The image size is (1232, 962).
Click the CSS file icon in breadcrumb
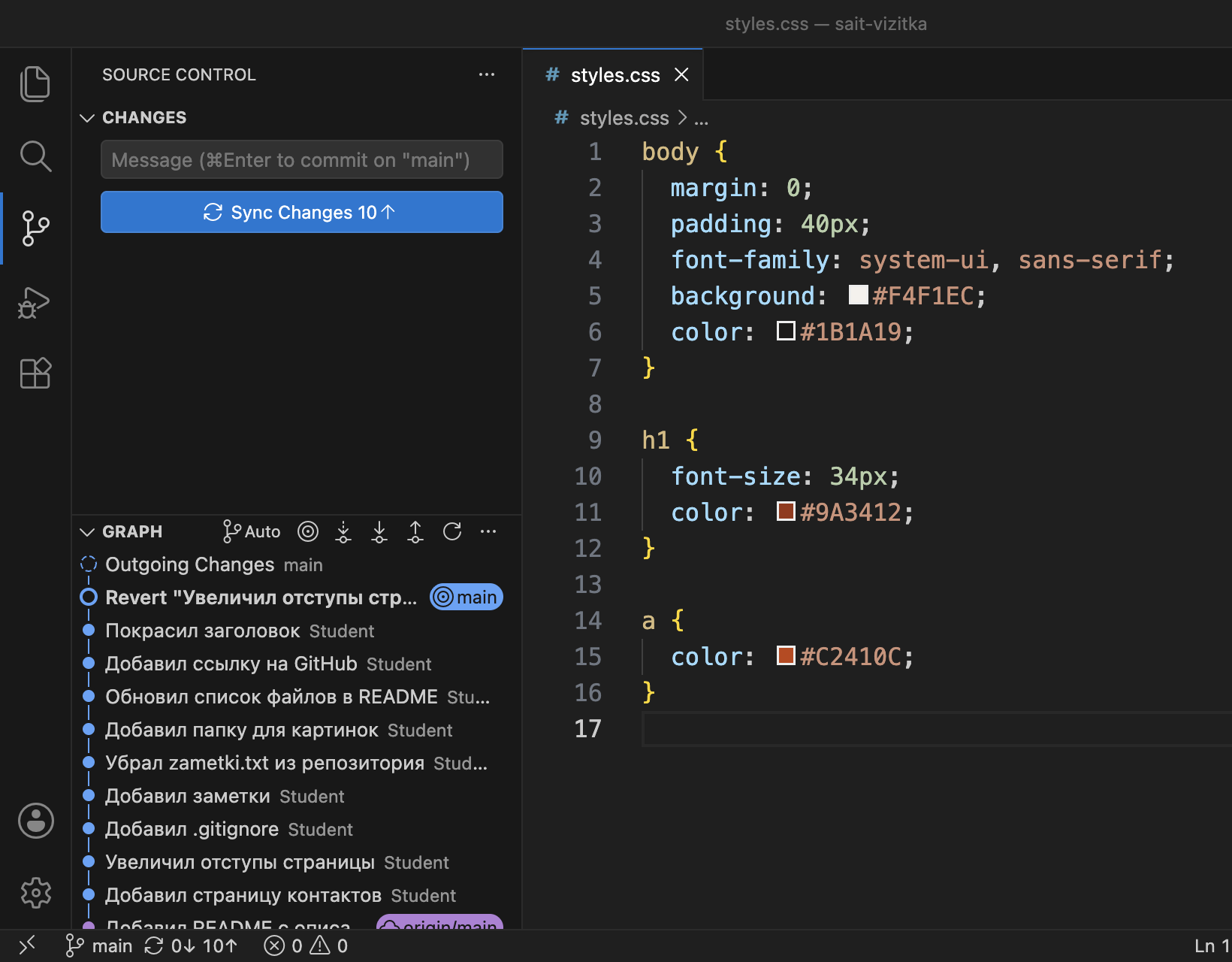tap(560, 117)
